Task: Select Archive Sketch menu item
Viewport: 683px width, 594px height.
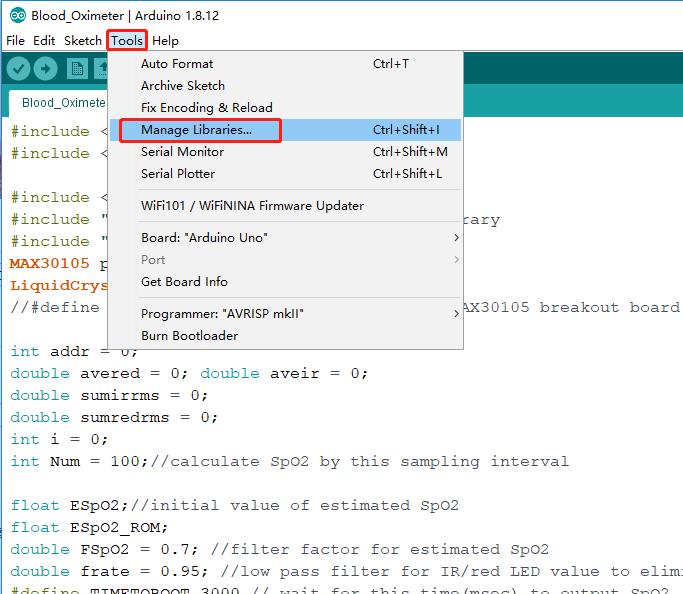Action: (183, 86)
